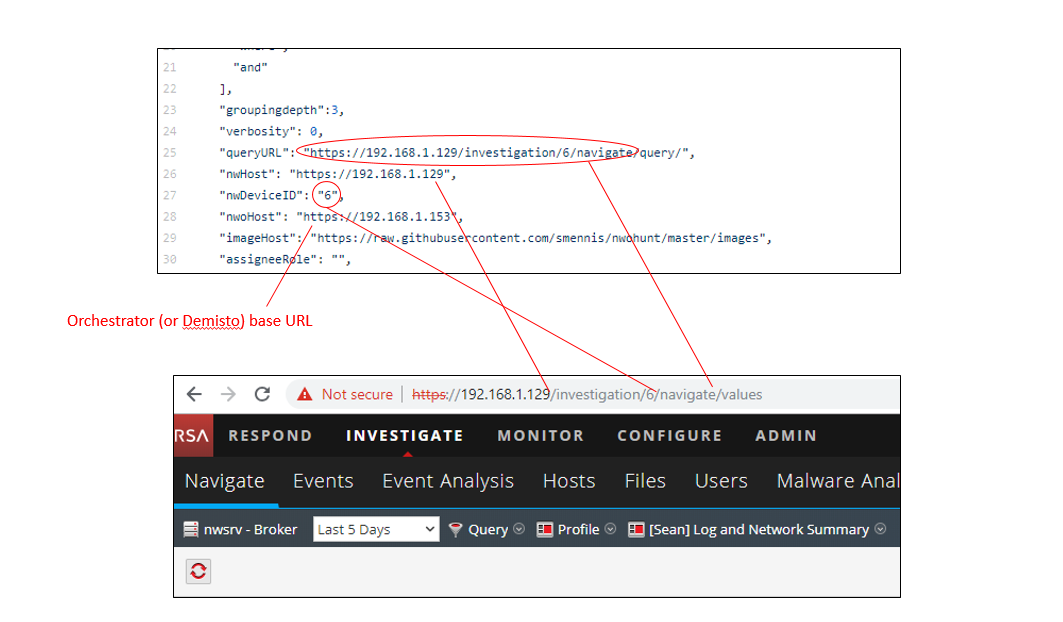Expand the Profile dropdown arrow
This screenshot has width=1063, height=622.
(610, 529)
